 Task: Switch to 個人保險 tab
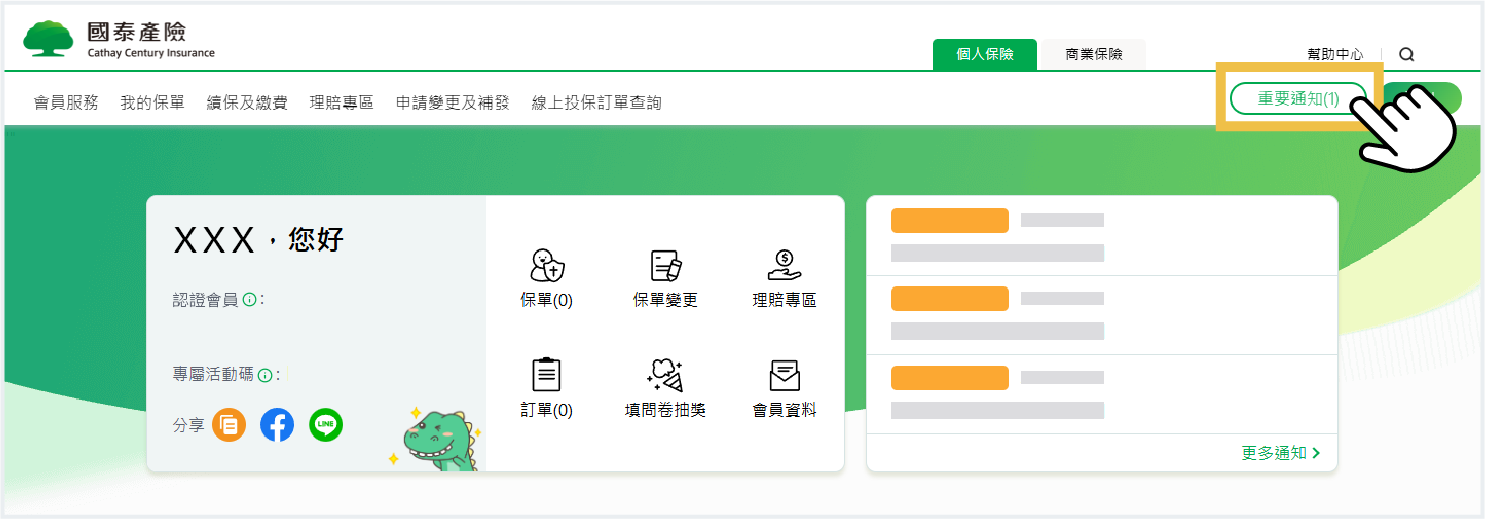pos(985,55)
